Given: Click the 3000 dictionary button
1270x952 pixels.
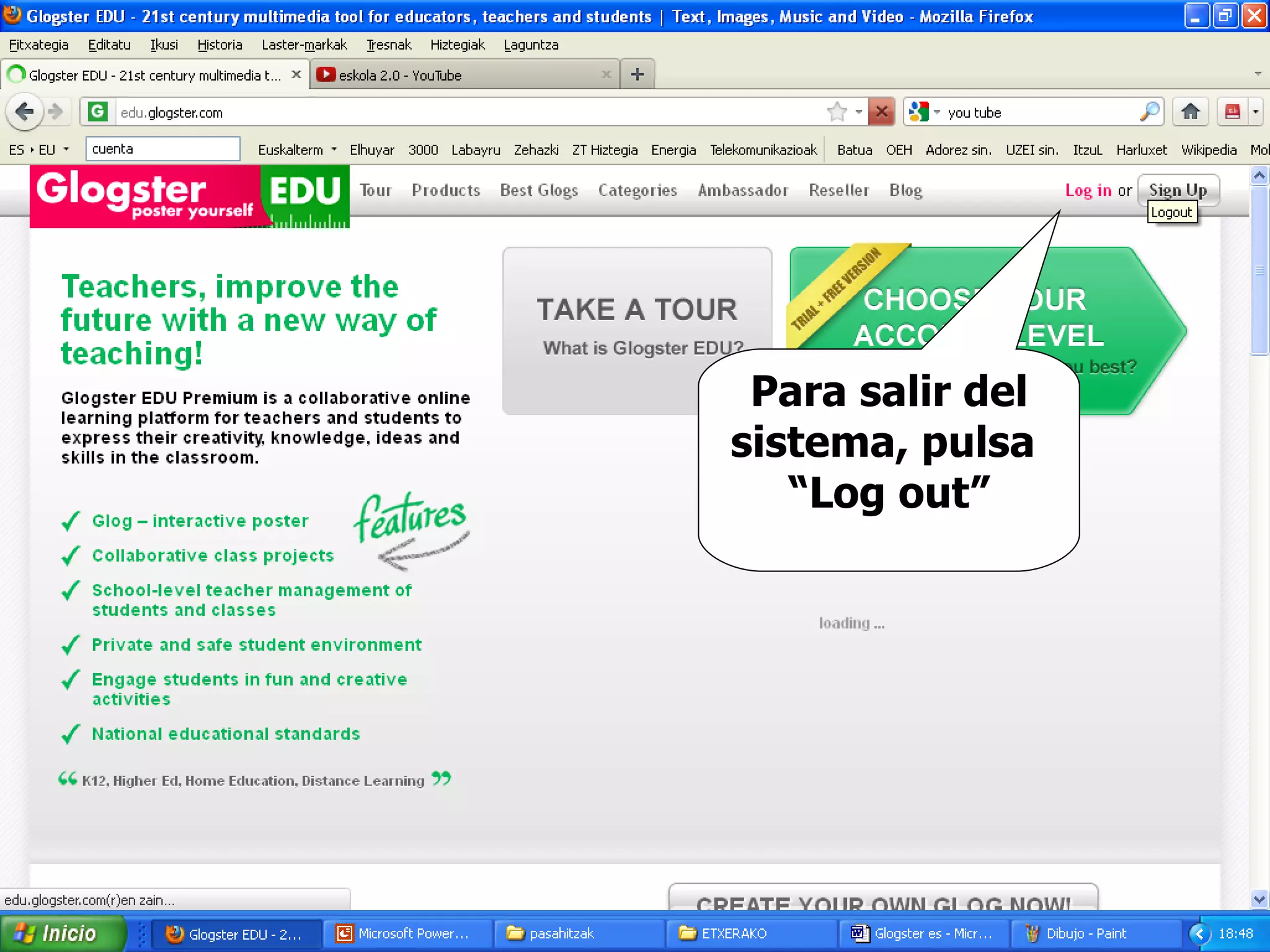Looking at the screenshot, I should 423,149.
